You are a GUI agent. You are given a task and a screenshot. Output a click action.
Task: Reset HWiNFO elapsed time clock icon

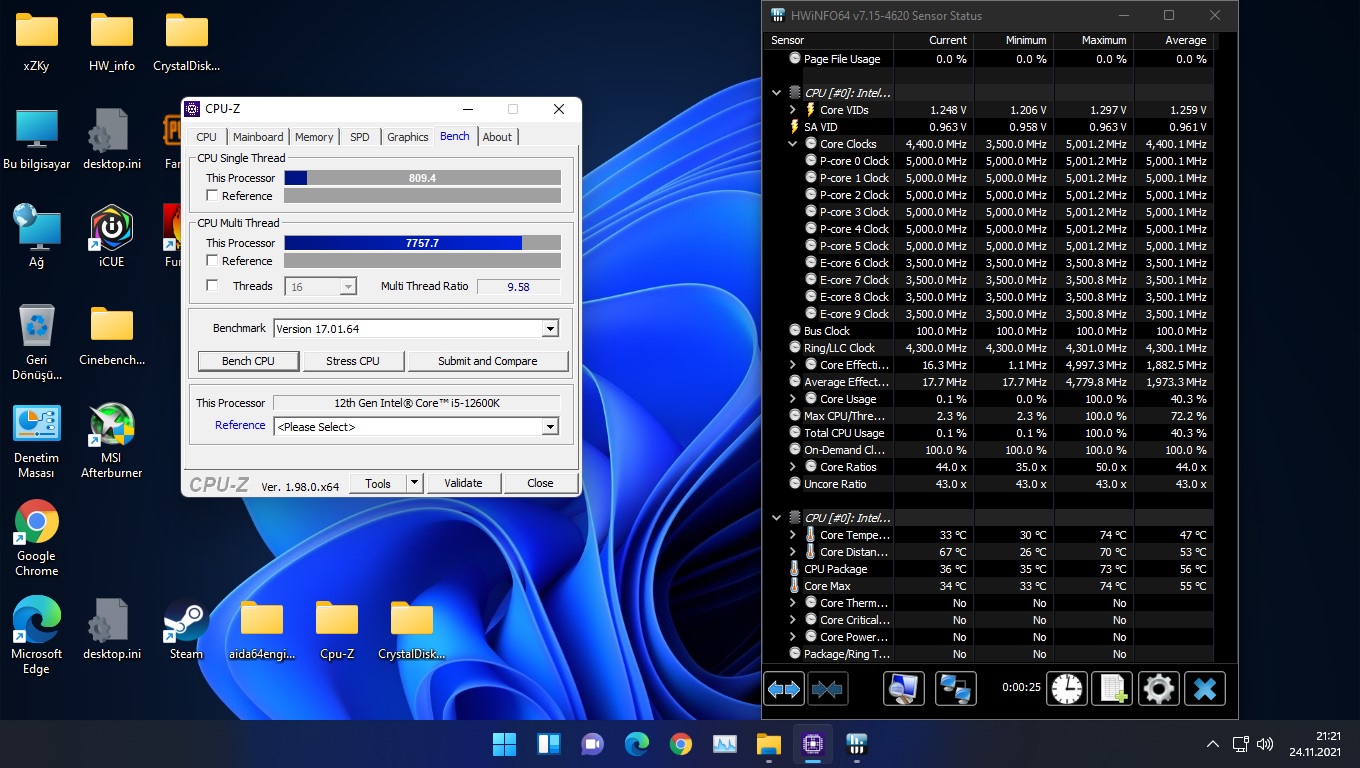[1067, 688]
